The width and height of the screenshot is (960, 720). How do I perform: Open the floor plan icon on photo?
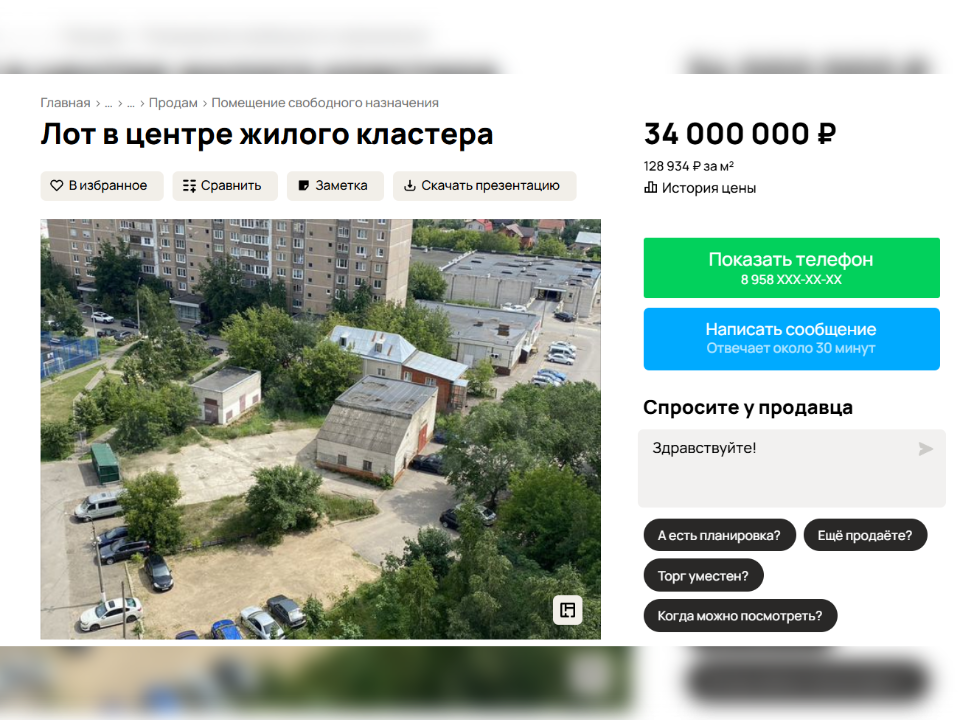[568, 610]
